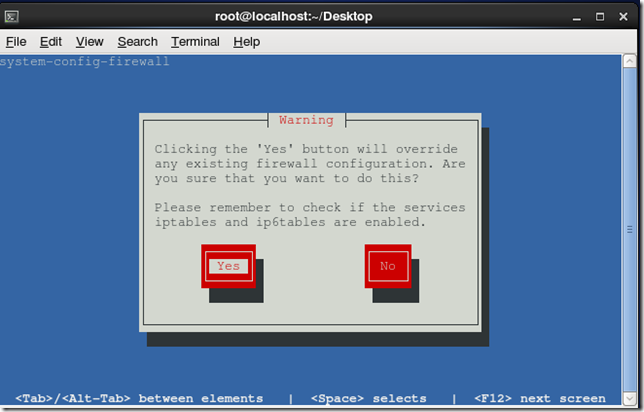Image resolution: width=644 pixels, height=412 pixels.
Task: Click the vertical scrollbar thumb
Action: (x=629, y=230)
